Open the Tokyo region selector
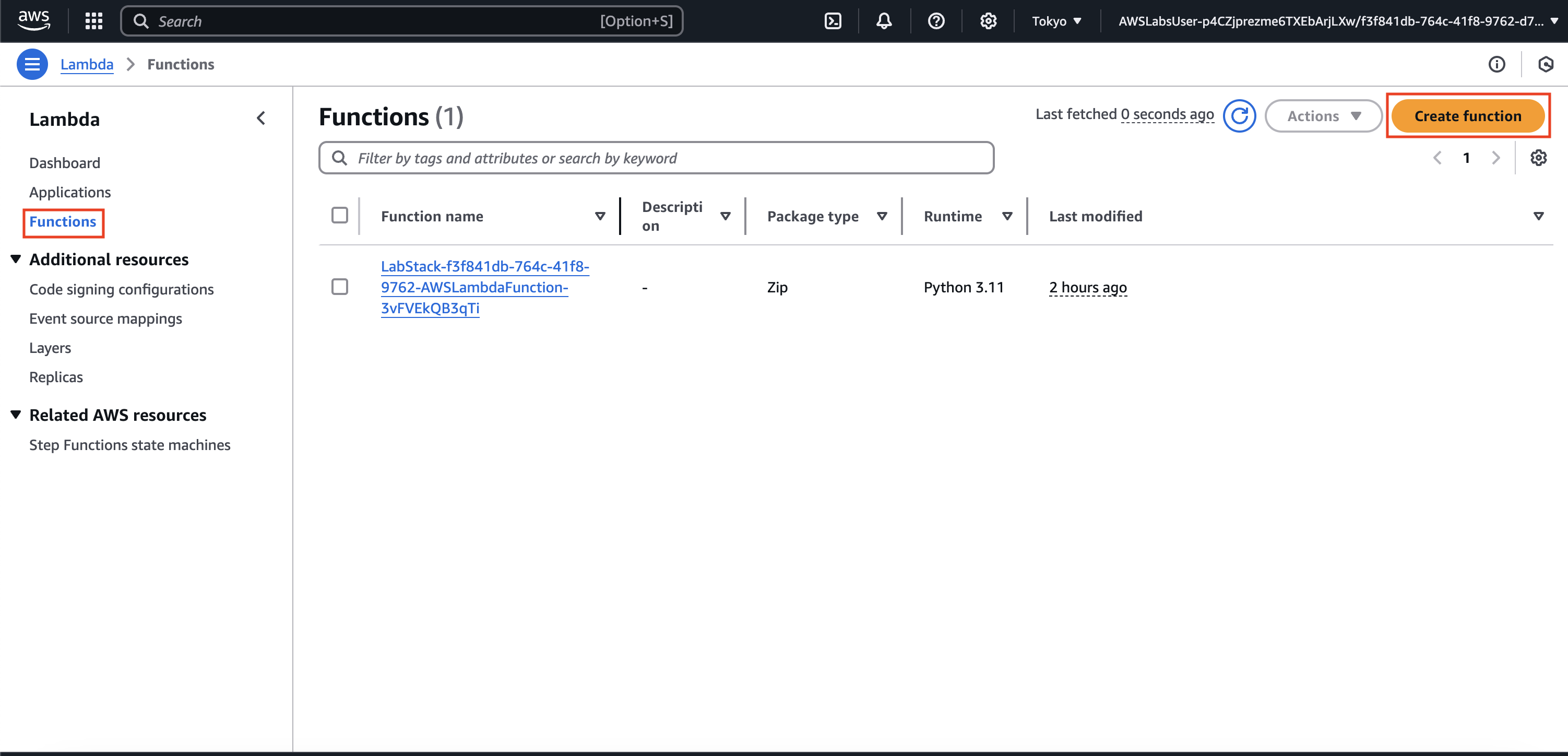This screenshot has height=756, width=1568. (x=1056, y=21)
